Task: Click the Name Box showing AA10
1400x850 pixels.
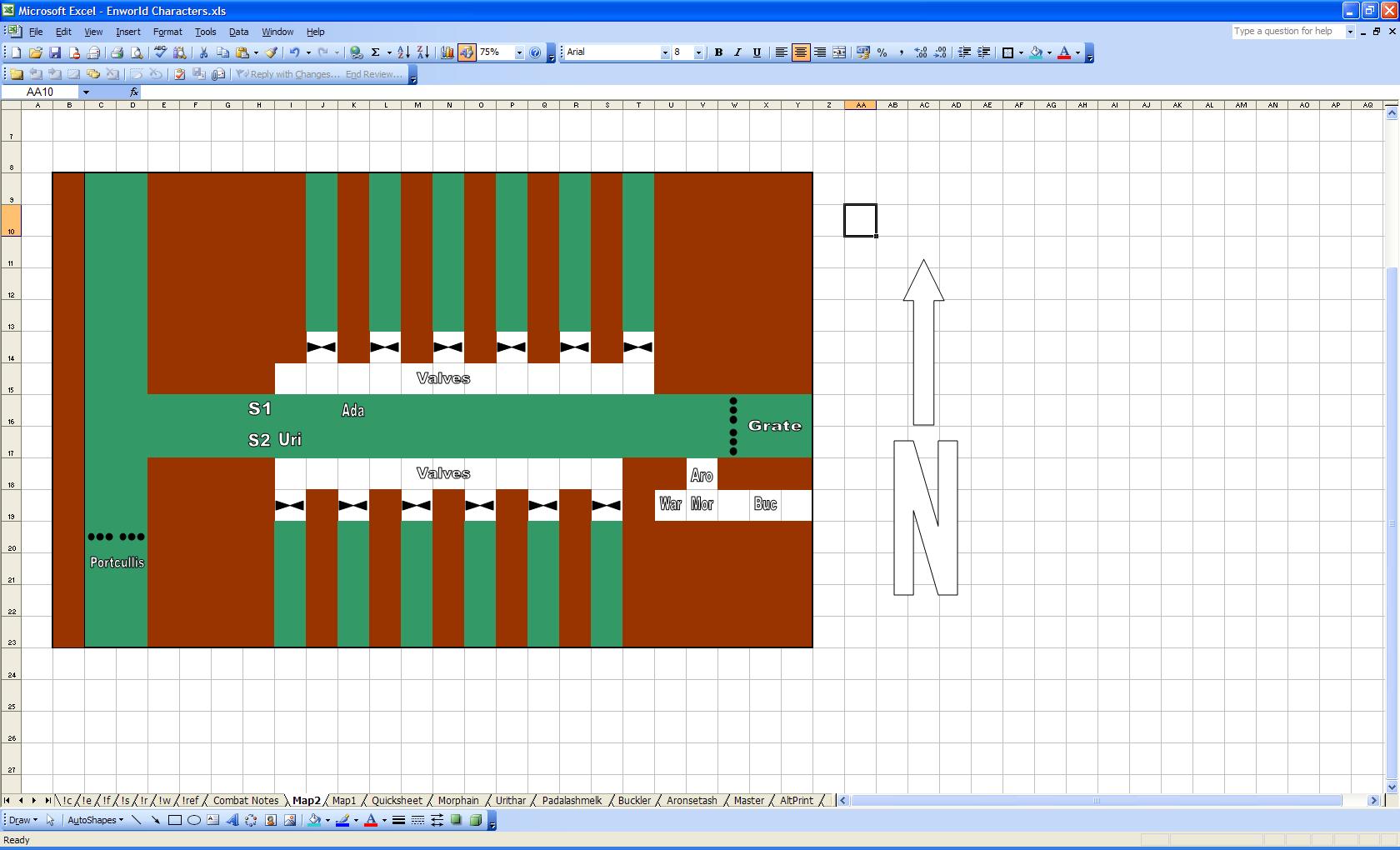Action: click(40, 92)
